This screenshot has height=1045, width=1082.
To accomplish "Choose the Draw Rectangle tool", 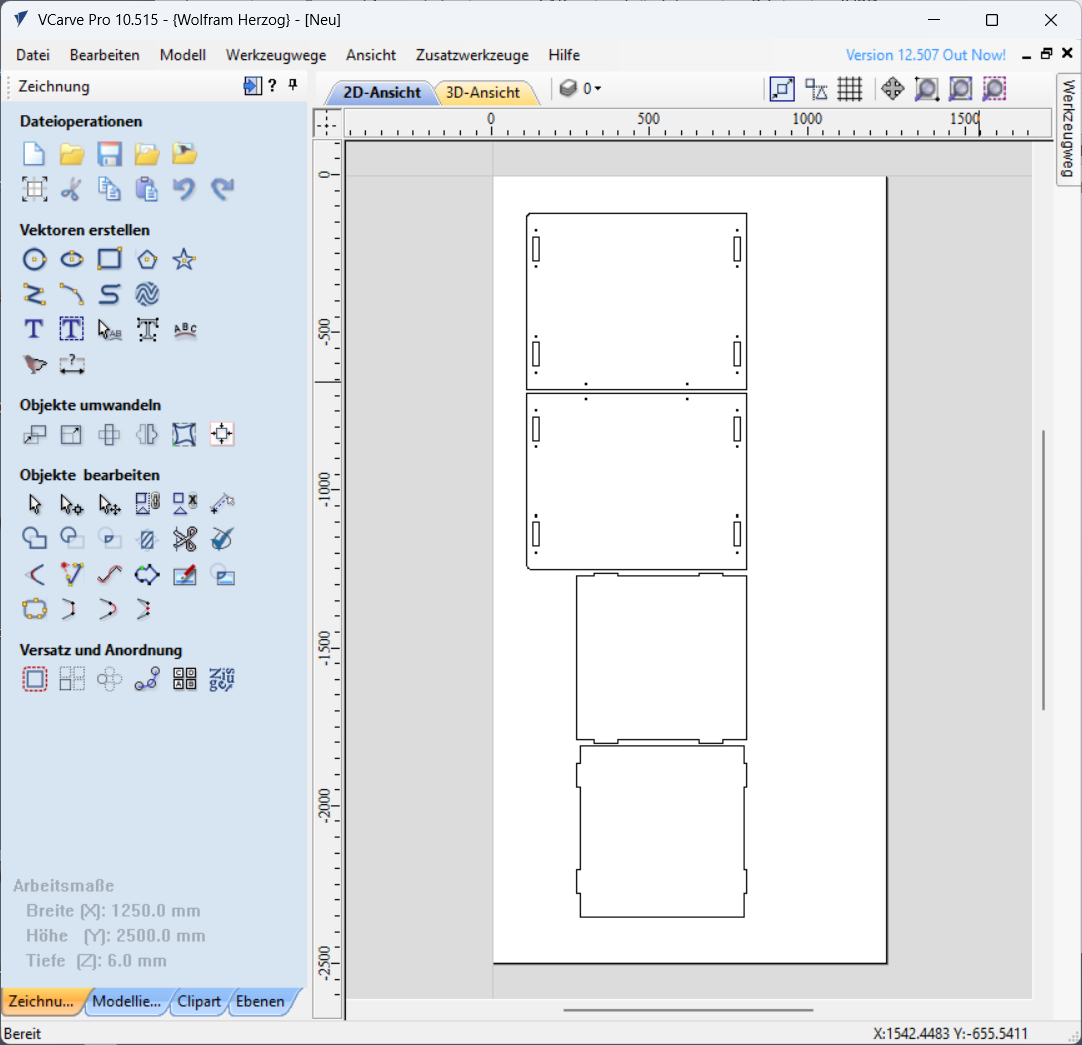I will 109,260.
